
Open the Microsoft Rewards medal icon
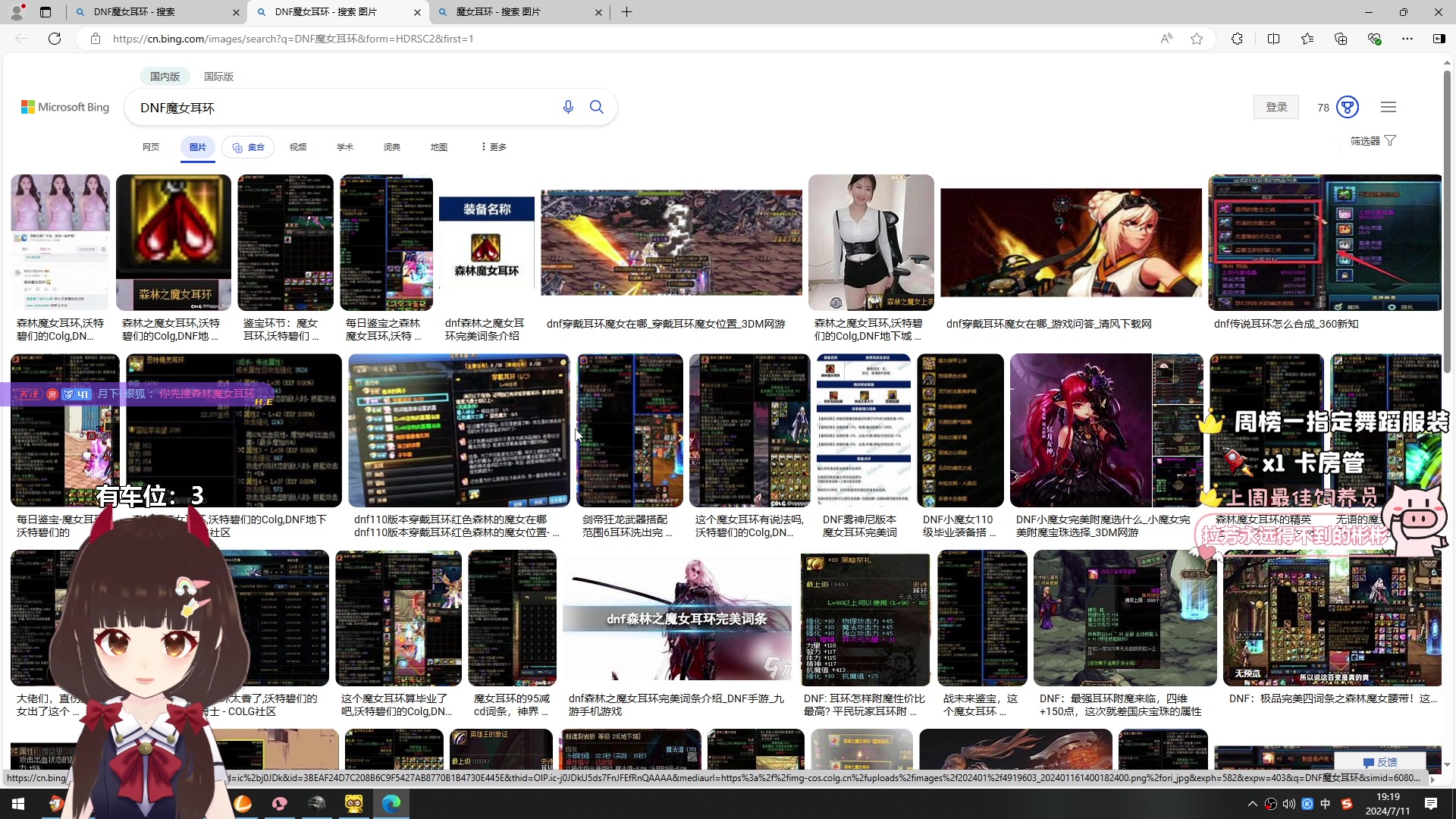coord(1348,107)
